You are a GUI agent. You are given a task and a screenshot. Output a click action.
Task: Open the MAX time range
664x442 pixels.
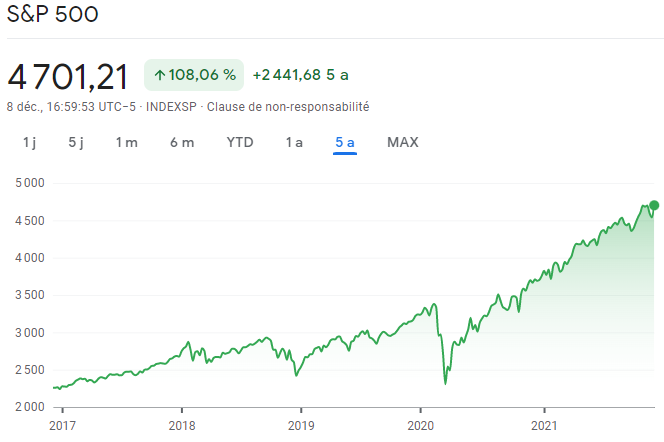tap(403, 142)
